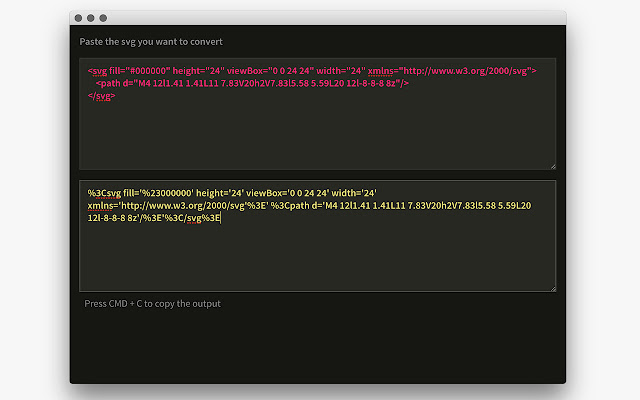This screenshot has height=400, width=640.
Task: Click the %3Cpath segment in output
Action: [x=290, y=205]
